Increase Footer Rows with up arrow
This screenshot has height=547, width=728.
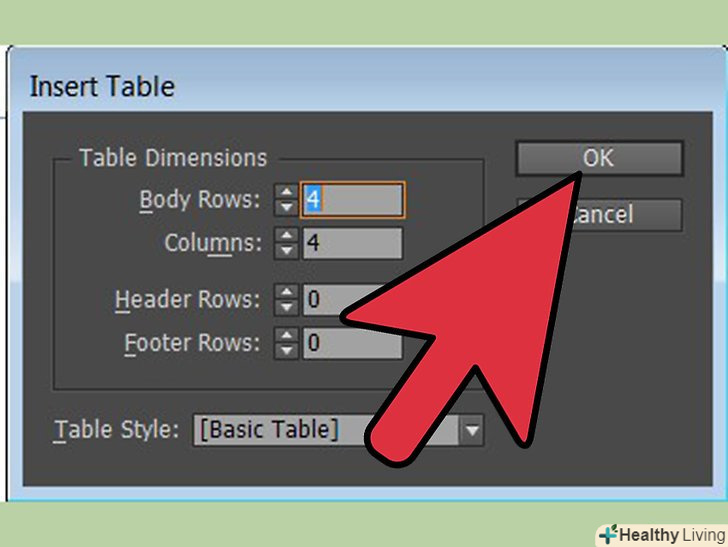coord(286,336)
